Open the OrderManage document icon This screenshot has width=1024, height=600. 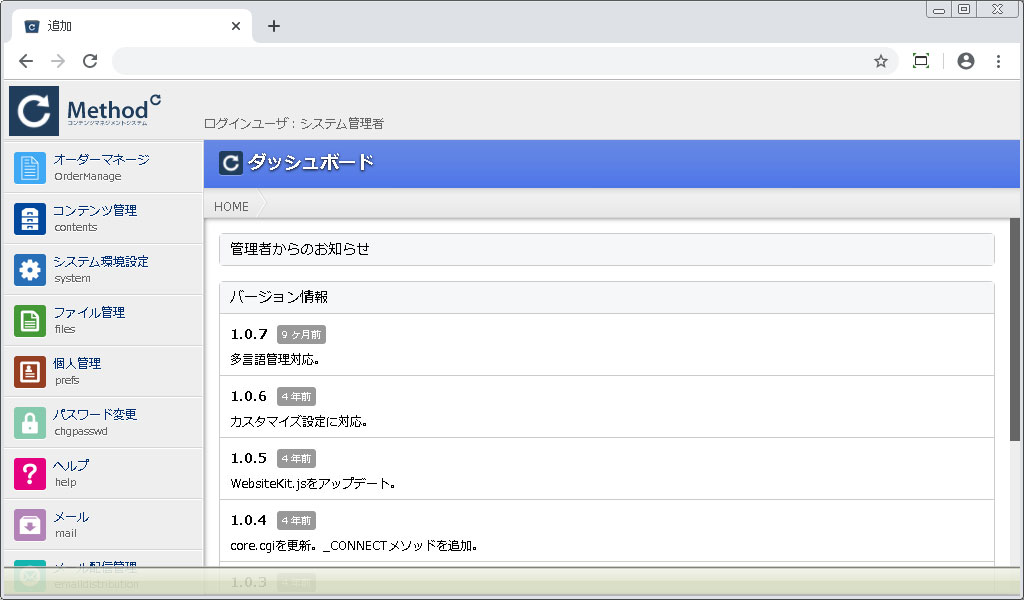30,167
